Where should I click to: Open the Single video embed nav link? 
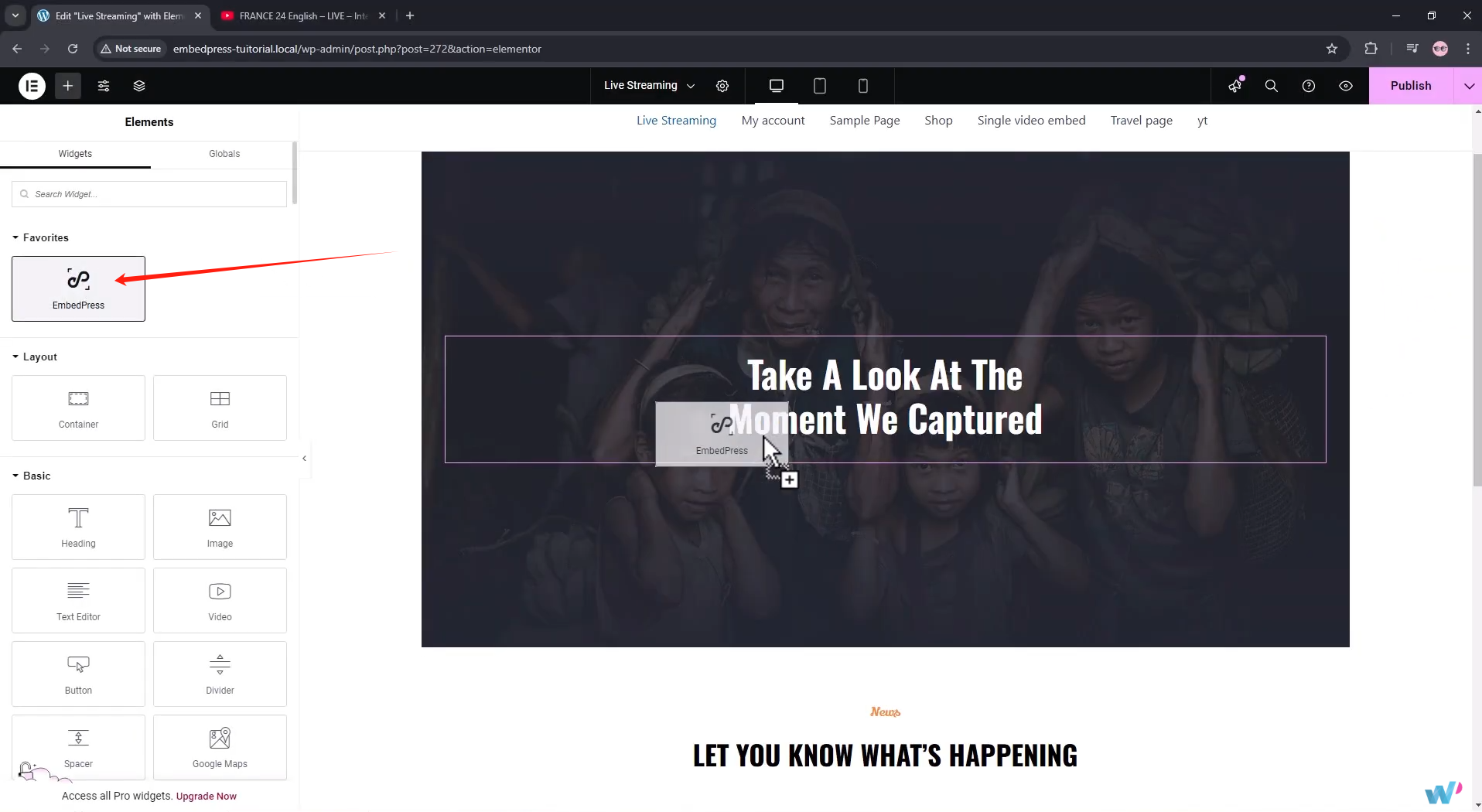pyautogui.click(x=1031, y=120)
